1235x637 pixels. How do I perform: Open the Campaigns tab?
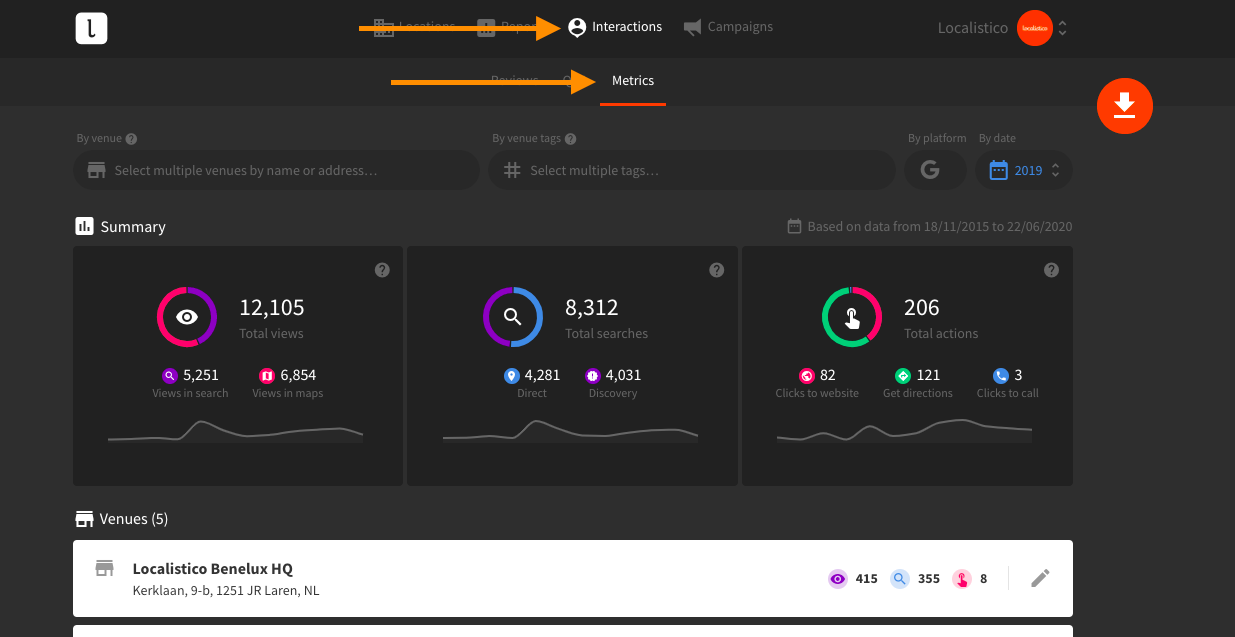[x=728, y=27]
